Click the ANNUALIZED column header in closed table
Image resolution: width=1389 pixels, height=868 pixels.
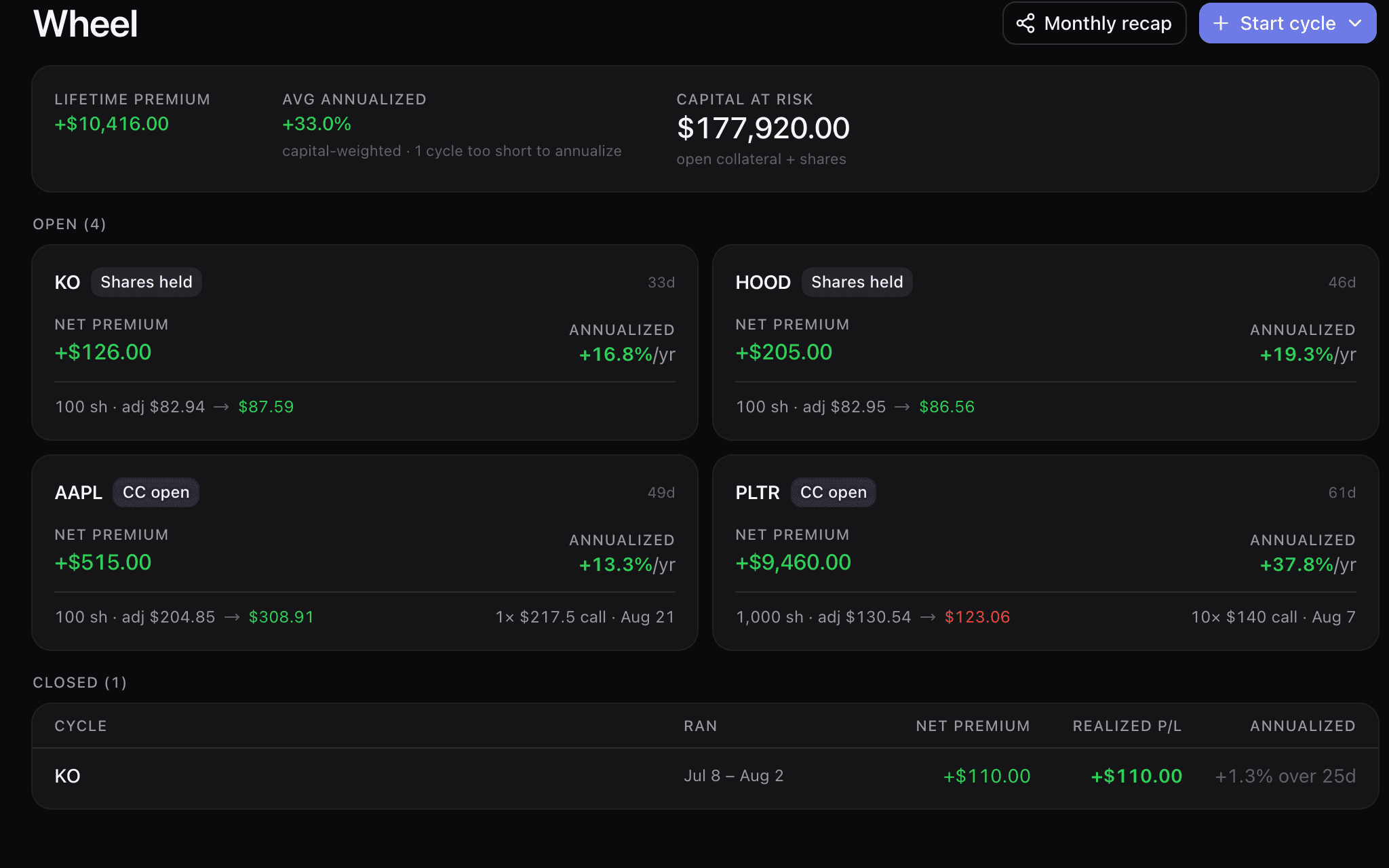pyautogui.click(x=1303, y=726)
